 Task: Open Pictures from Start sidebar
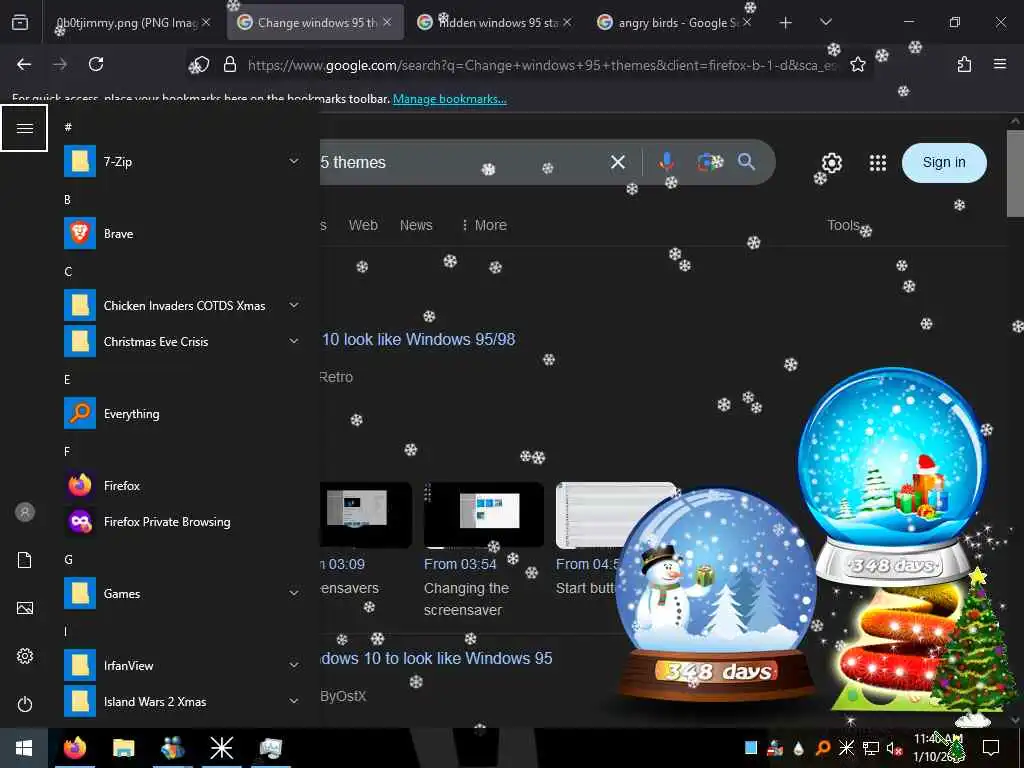(x=25, y=608)
